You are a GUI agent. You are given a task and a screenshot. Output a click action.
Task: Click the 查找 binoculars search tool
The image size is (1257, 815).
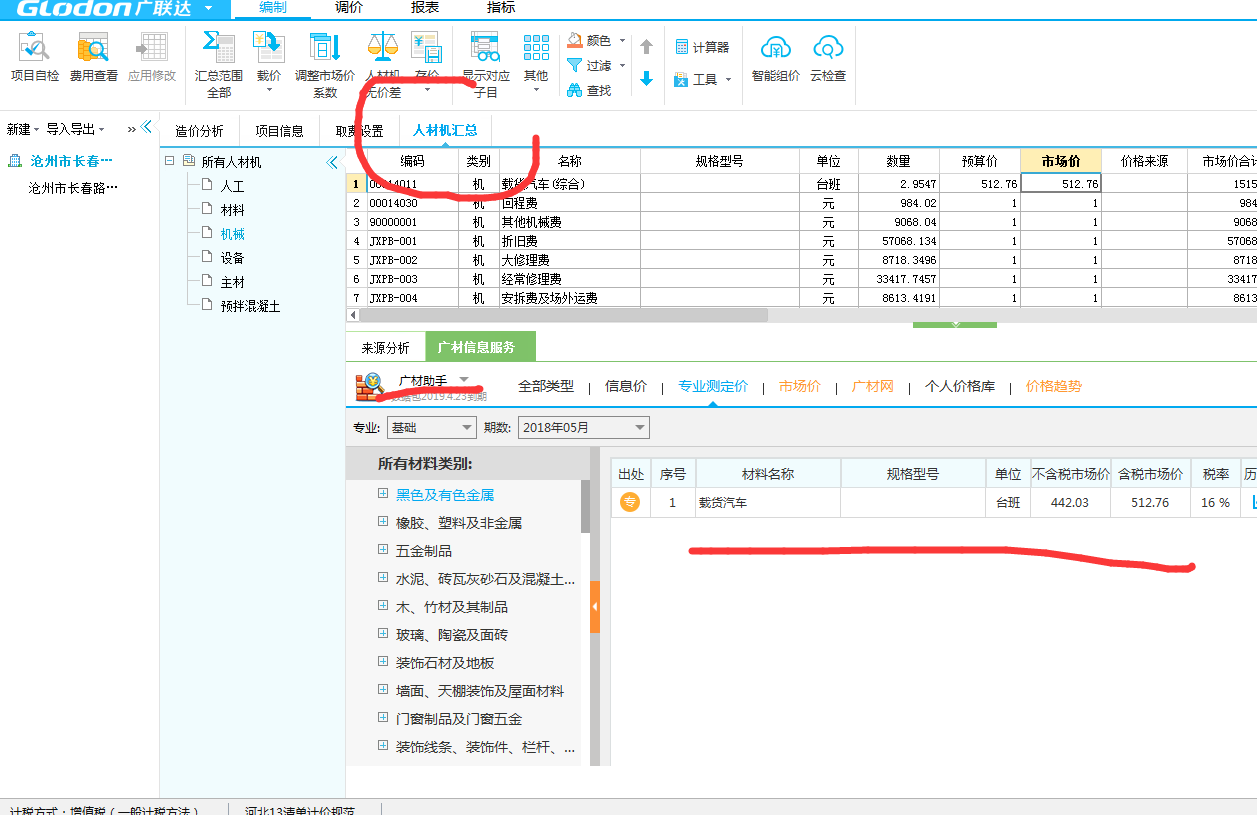pyautogui.click(x=589, y=91)
